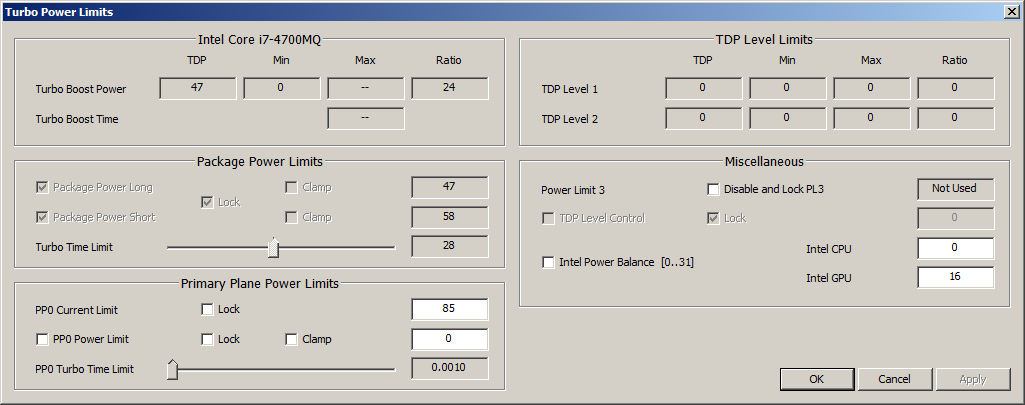Viewport: 1025px width, 405px height.
Task: Click the Turbo Time Limit value 28
Action: tap(450, 246)
